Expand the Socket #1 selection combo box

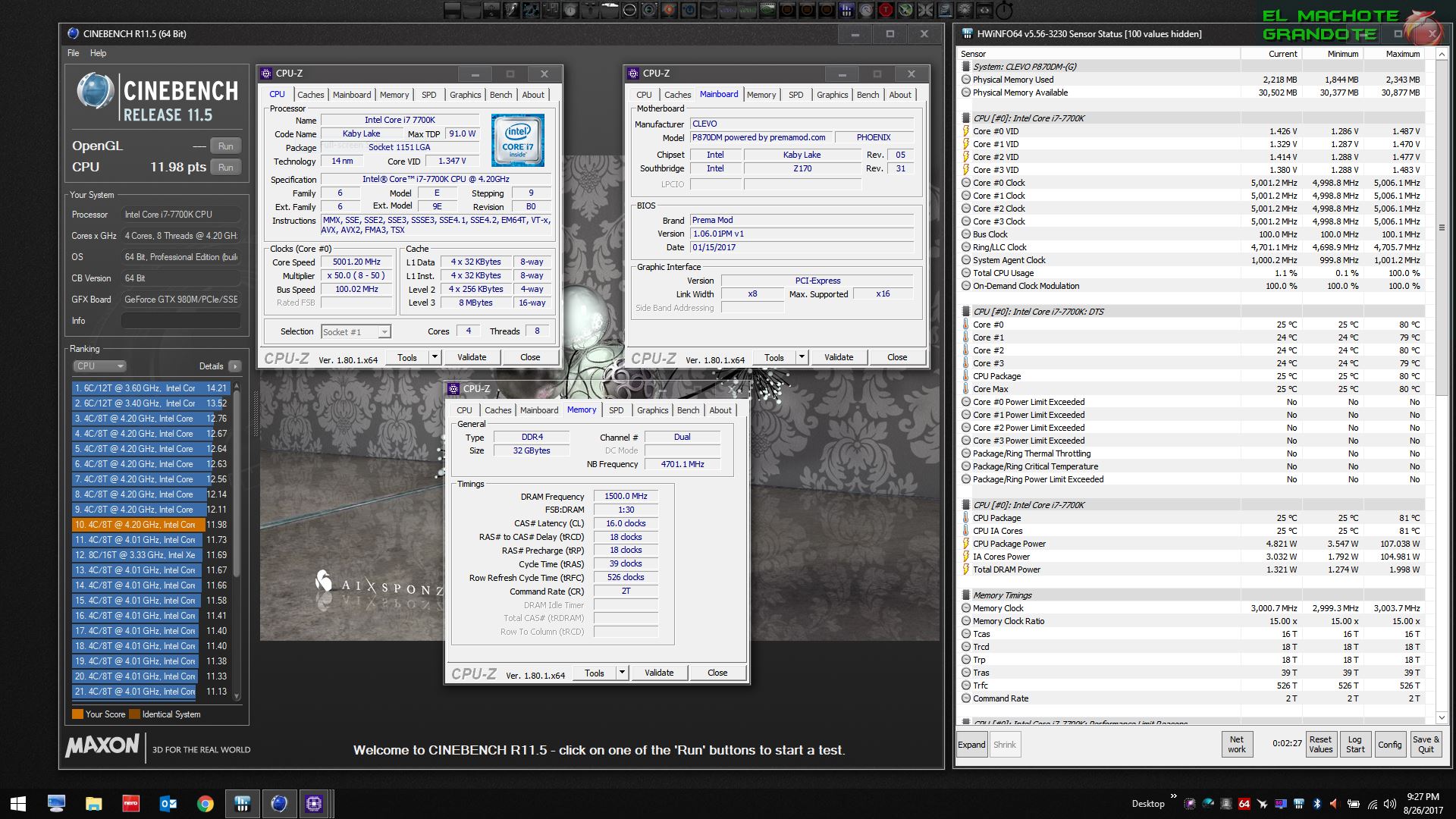coord(384,331)
